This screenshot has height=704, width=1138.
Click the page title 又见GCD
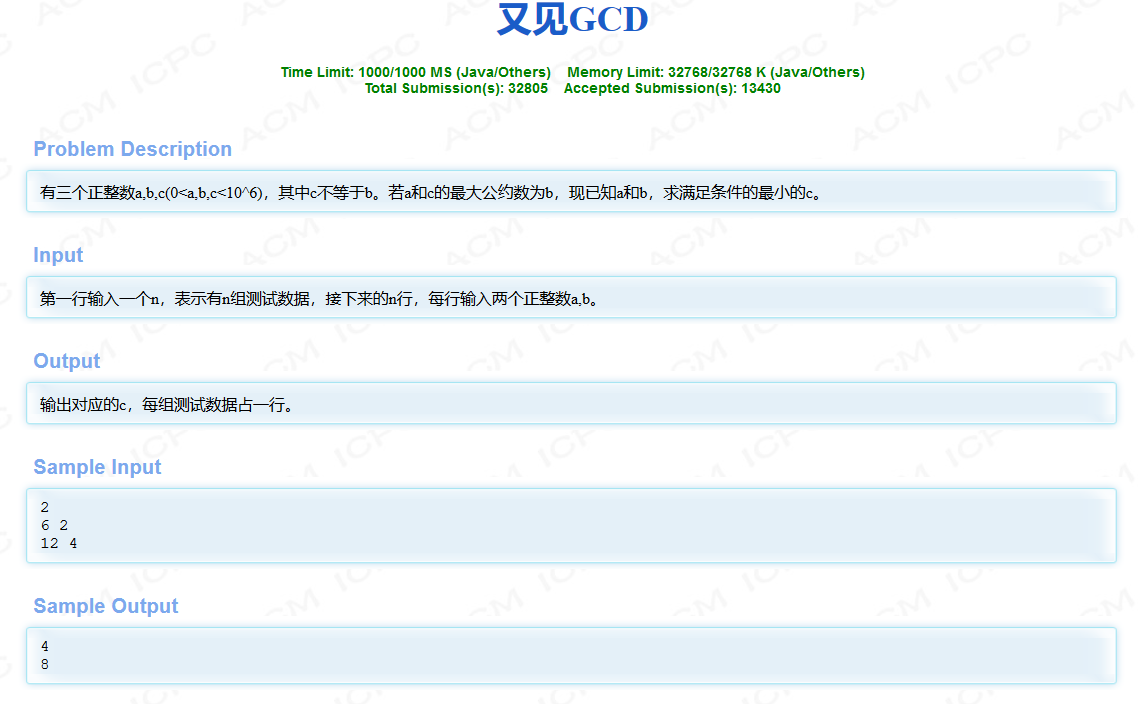coord(572,19)
